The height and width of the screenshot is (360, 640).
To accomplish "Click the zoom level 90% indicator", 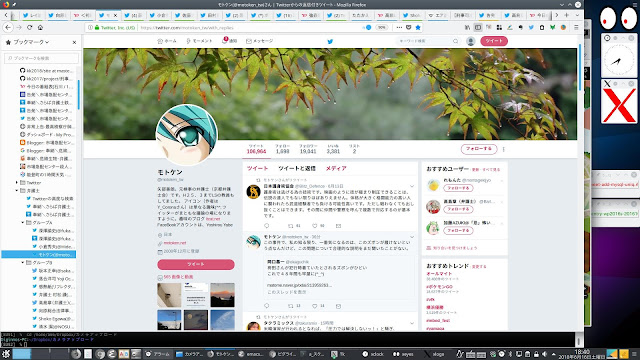I will pos(382,27).
